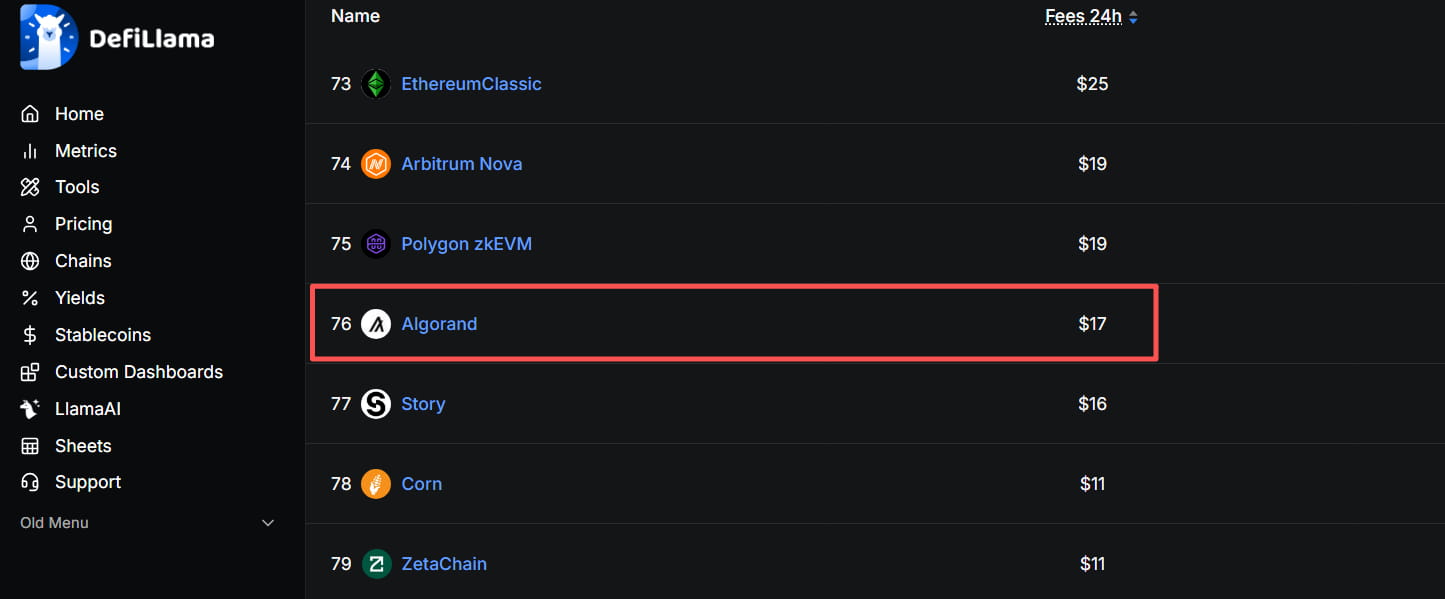
Task: Click the Story chain logo icon
Action: (376, 404)
